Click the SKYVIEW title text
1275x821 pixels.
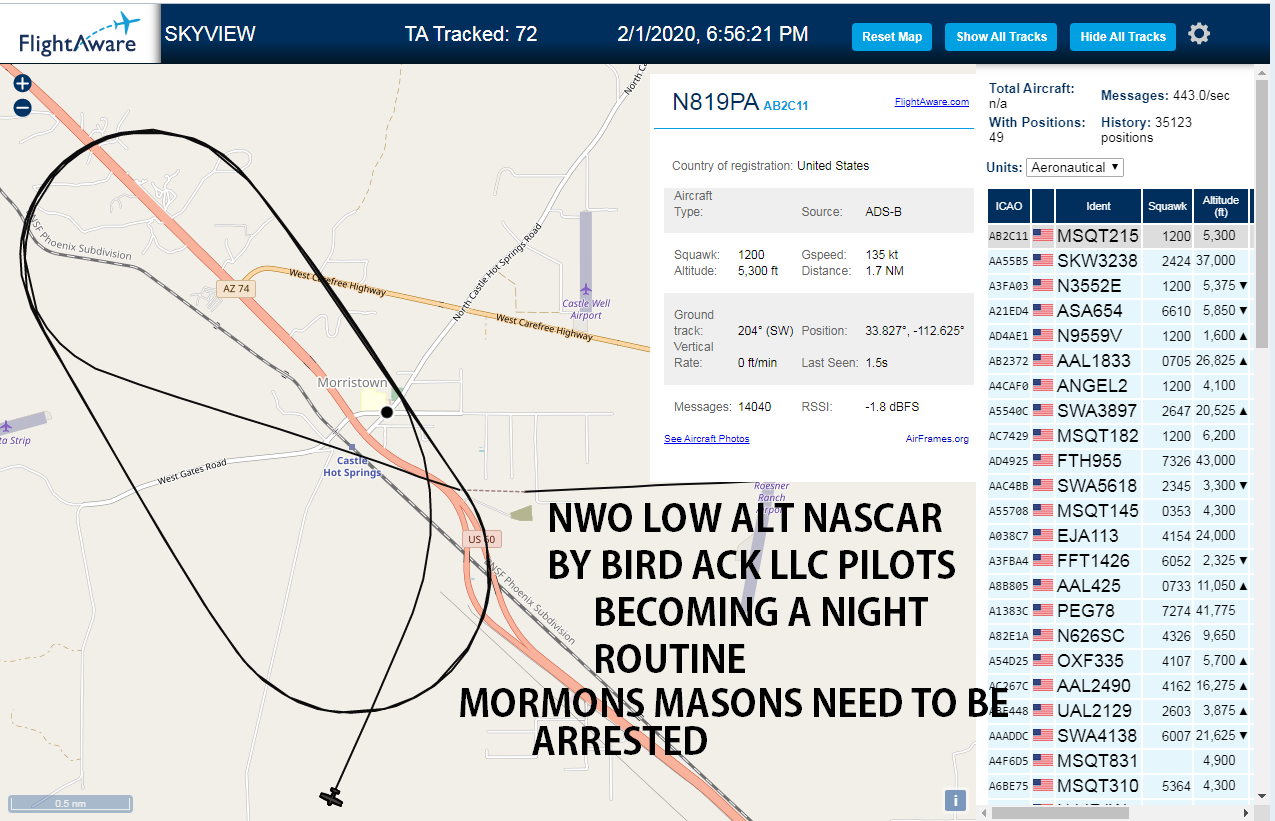point(210,34)
